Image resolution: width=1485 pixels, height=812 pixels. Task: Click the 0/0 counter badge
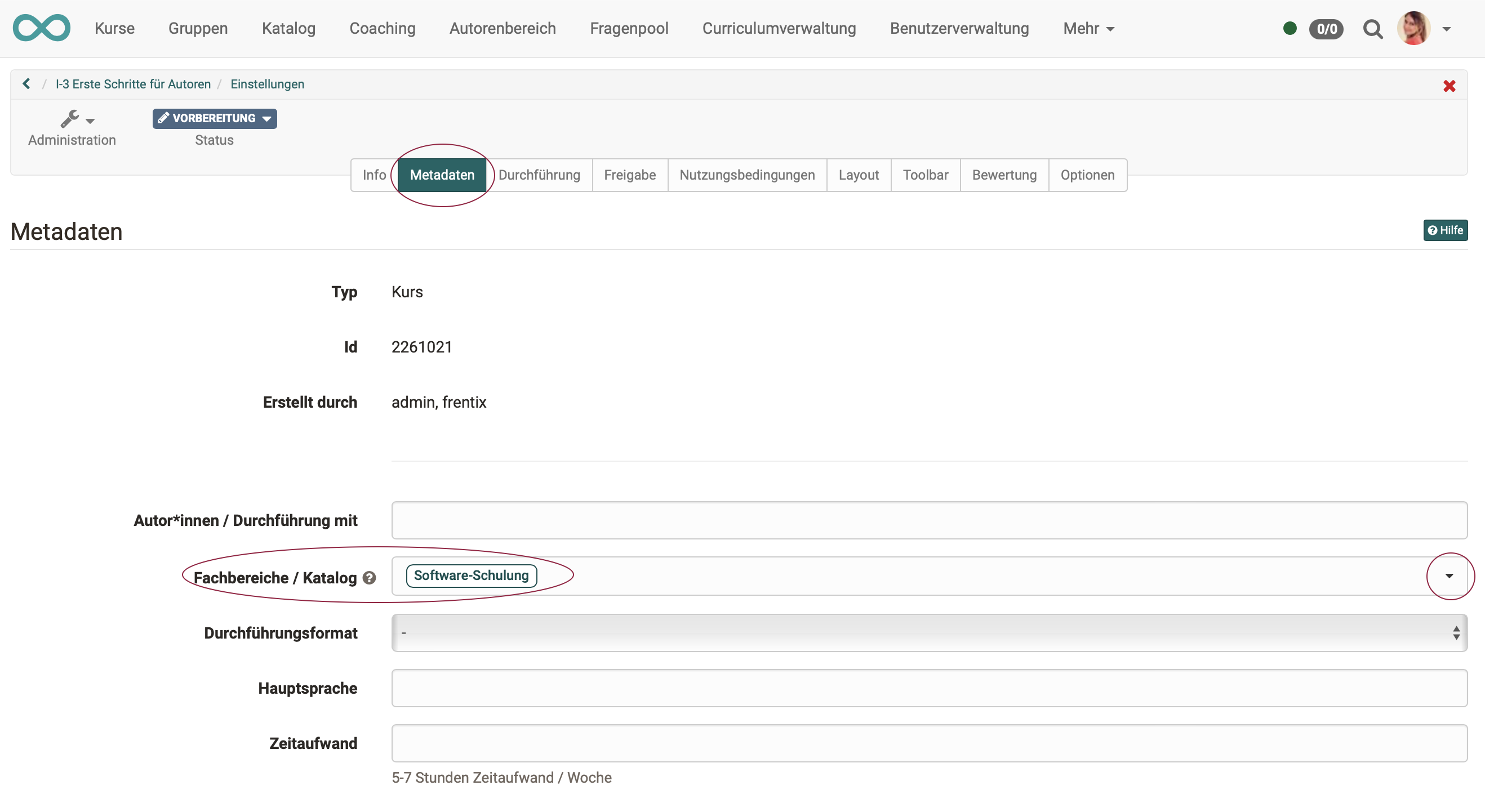click(1326, 29)
